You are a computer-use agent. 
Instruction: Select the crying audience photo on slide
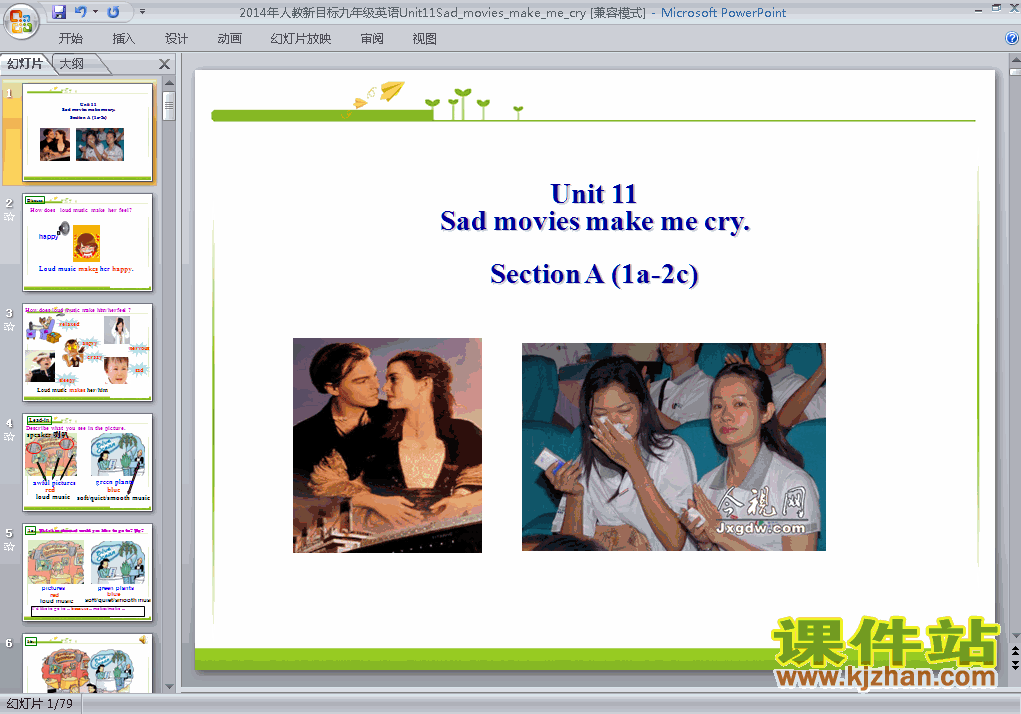[673, 446]
